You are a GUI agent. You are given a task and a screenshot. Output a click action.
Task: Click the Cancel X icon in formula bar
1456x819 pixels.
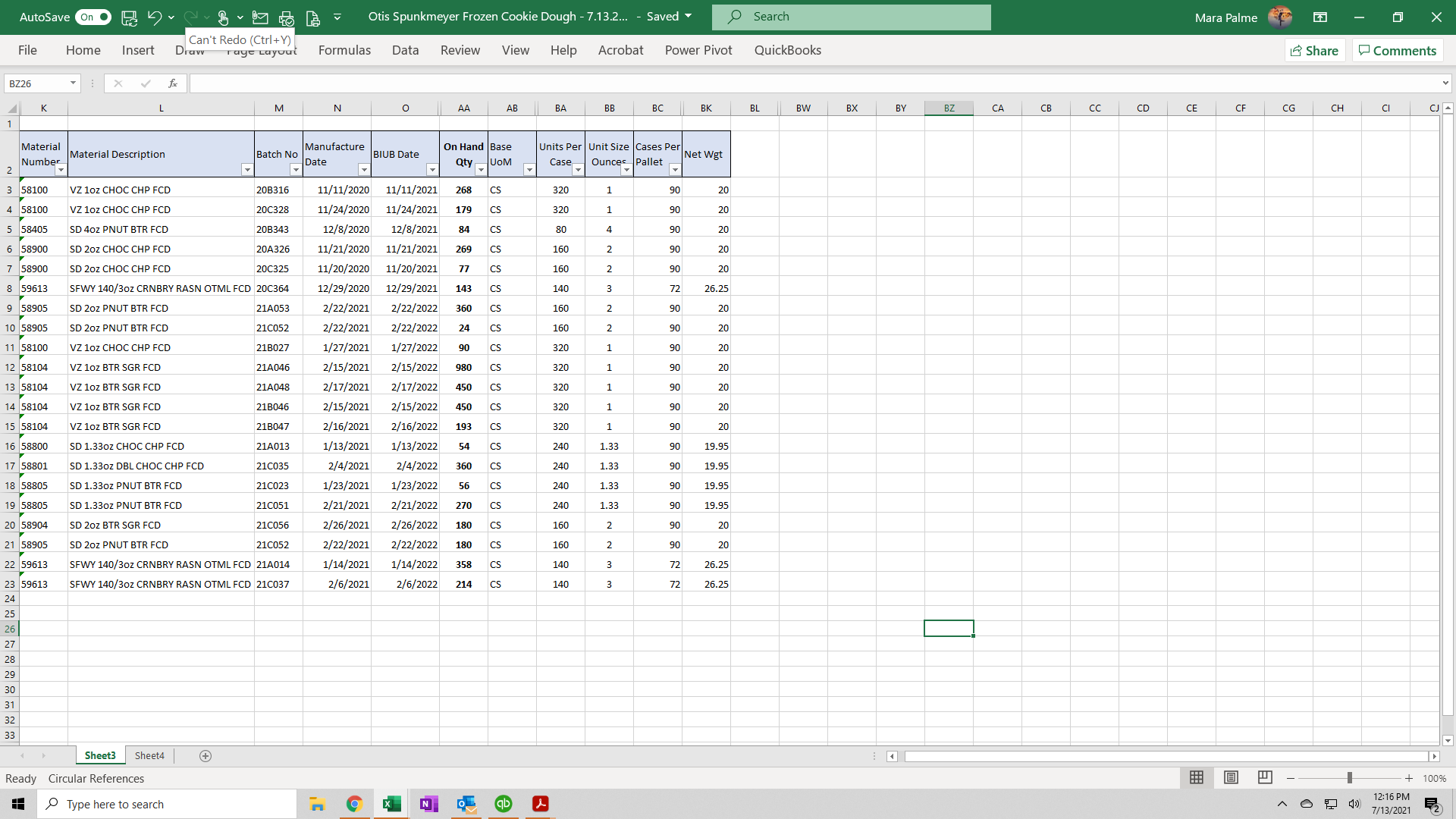[118, 83]
